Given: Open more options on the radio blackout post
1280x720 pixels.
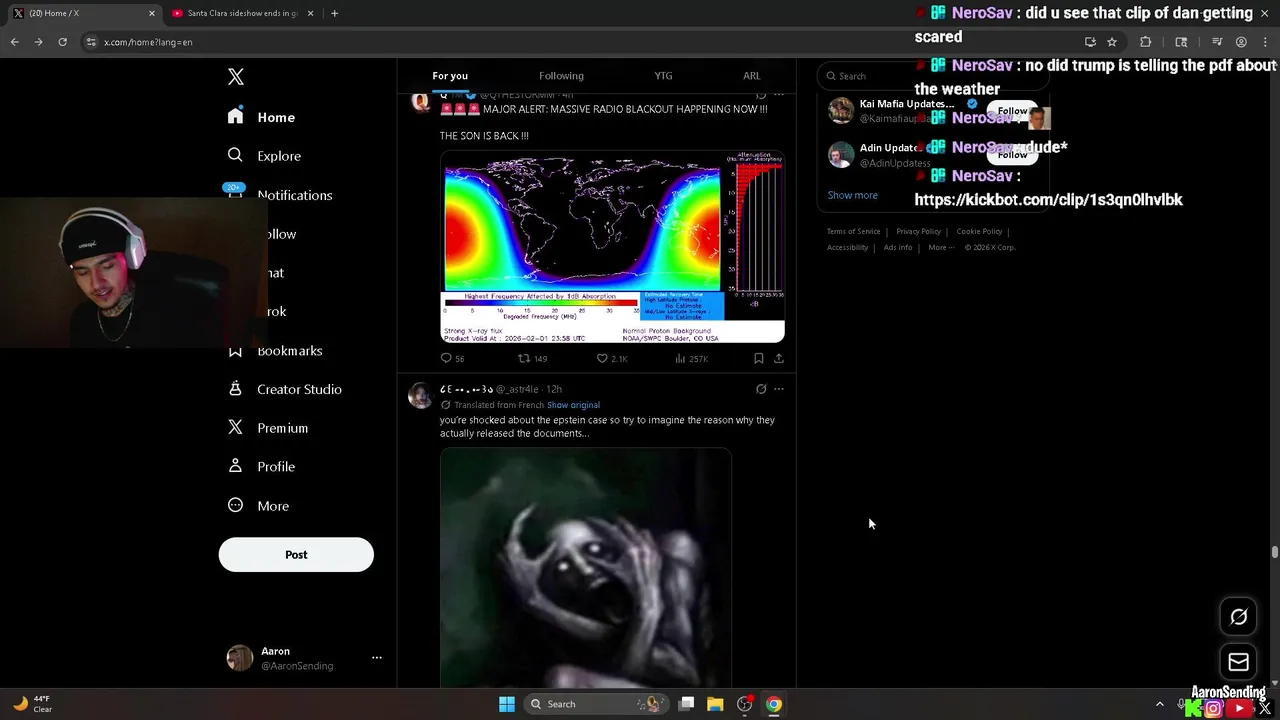Looking at the screenshot, I should click(x=779, y=95).
